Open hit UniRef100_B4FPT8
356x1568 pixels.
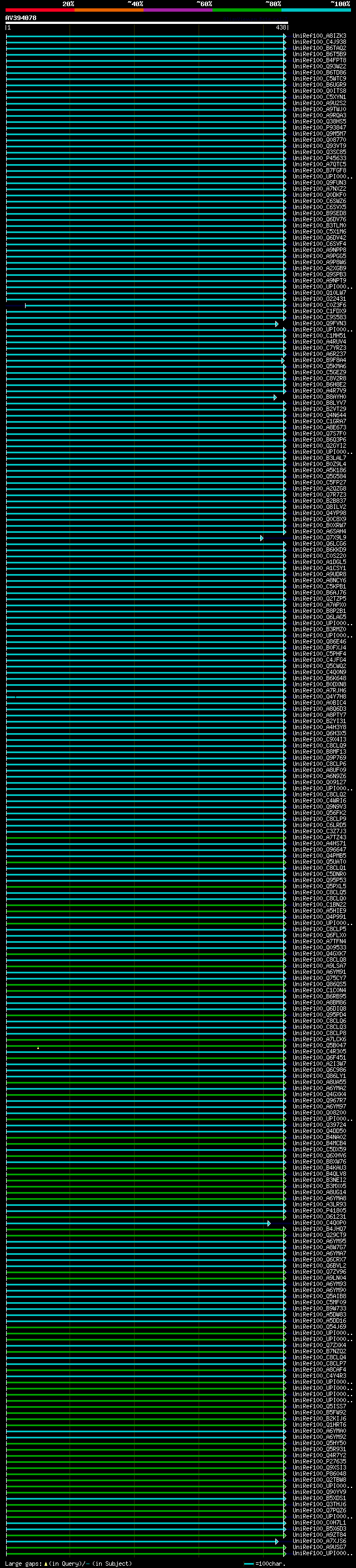coord(319,60)
